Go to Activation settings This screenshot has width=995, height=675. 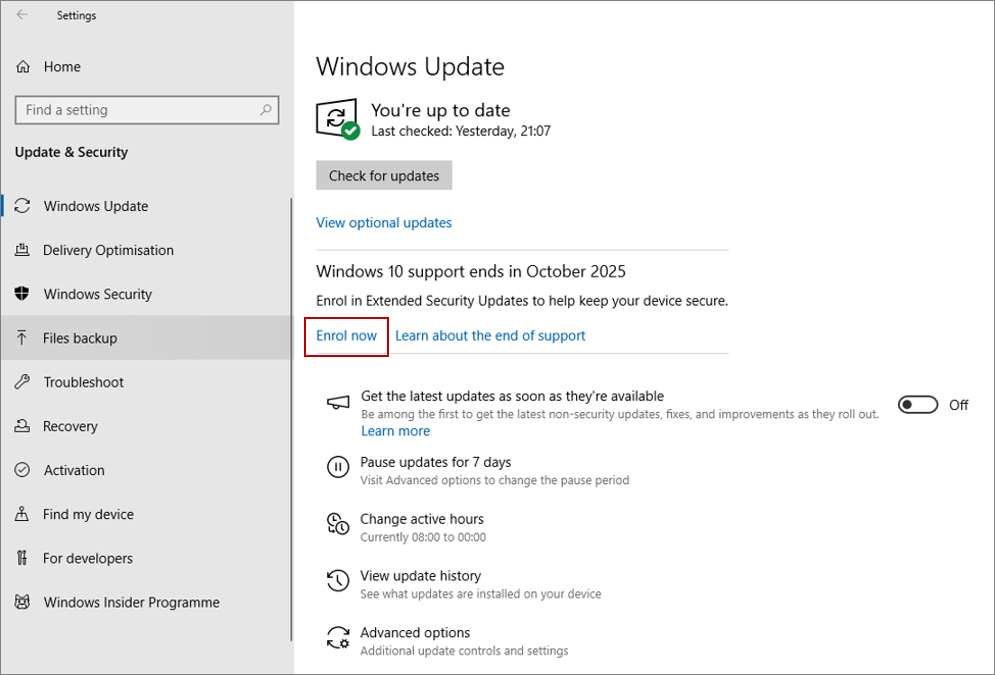146,470
